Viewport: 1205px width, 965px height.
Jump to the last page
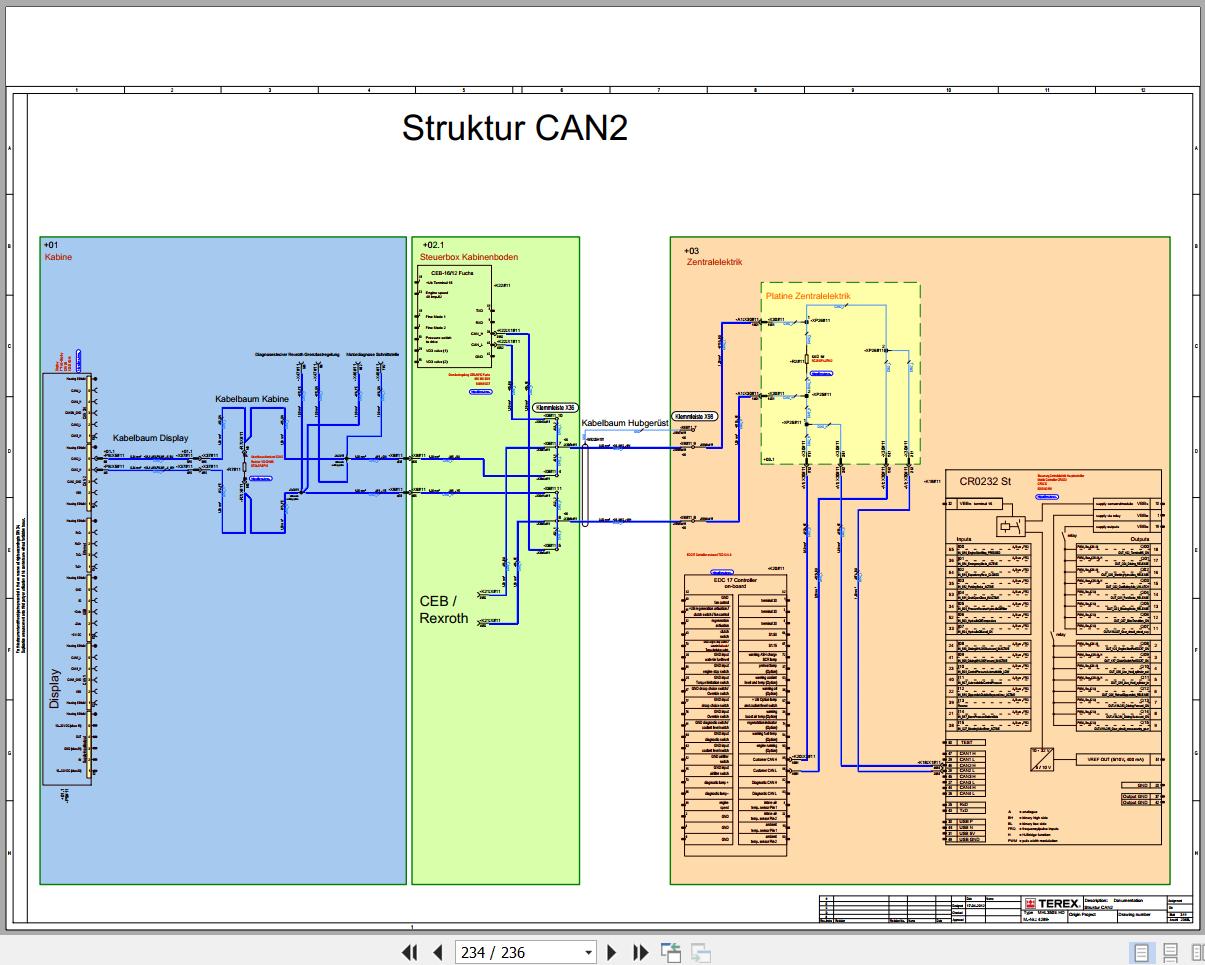(639, 953)
